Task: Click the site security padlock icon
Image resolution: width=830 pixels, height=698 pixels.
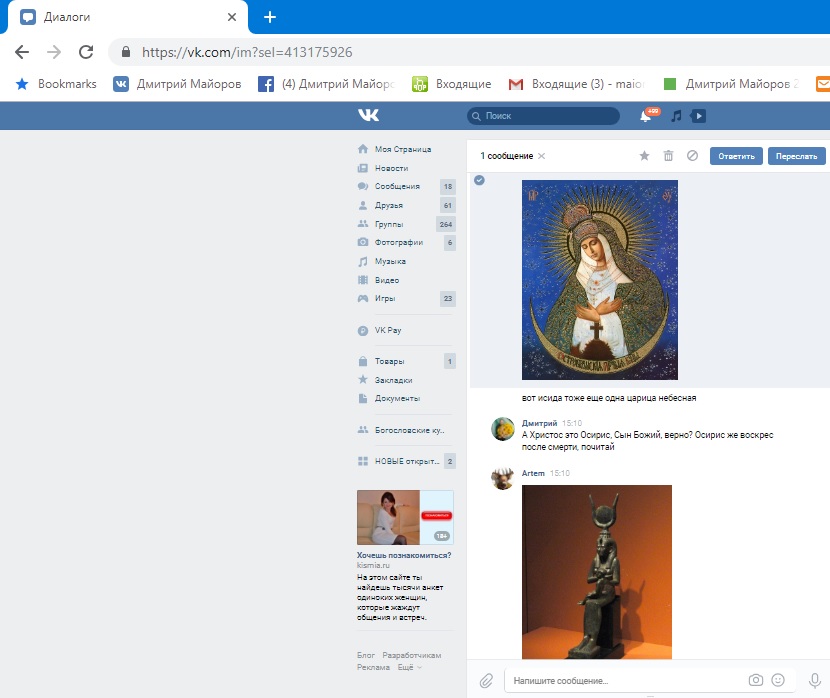Action: click(x=125, y=51)
